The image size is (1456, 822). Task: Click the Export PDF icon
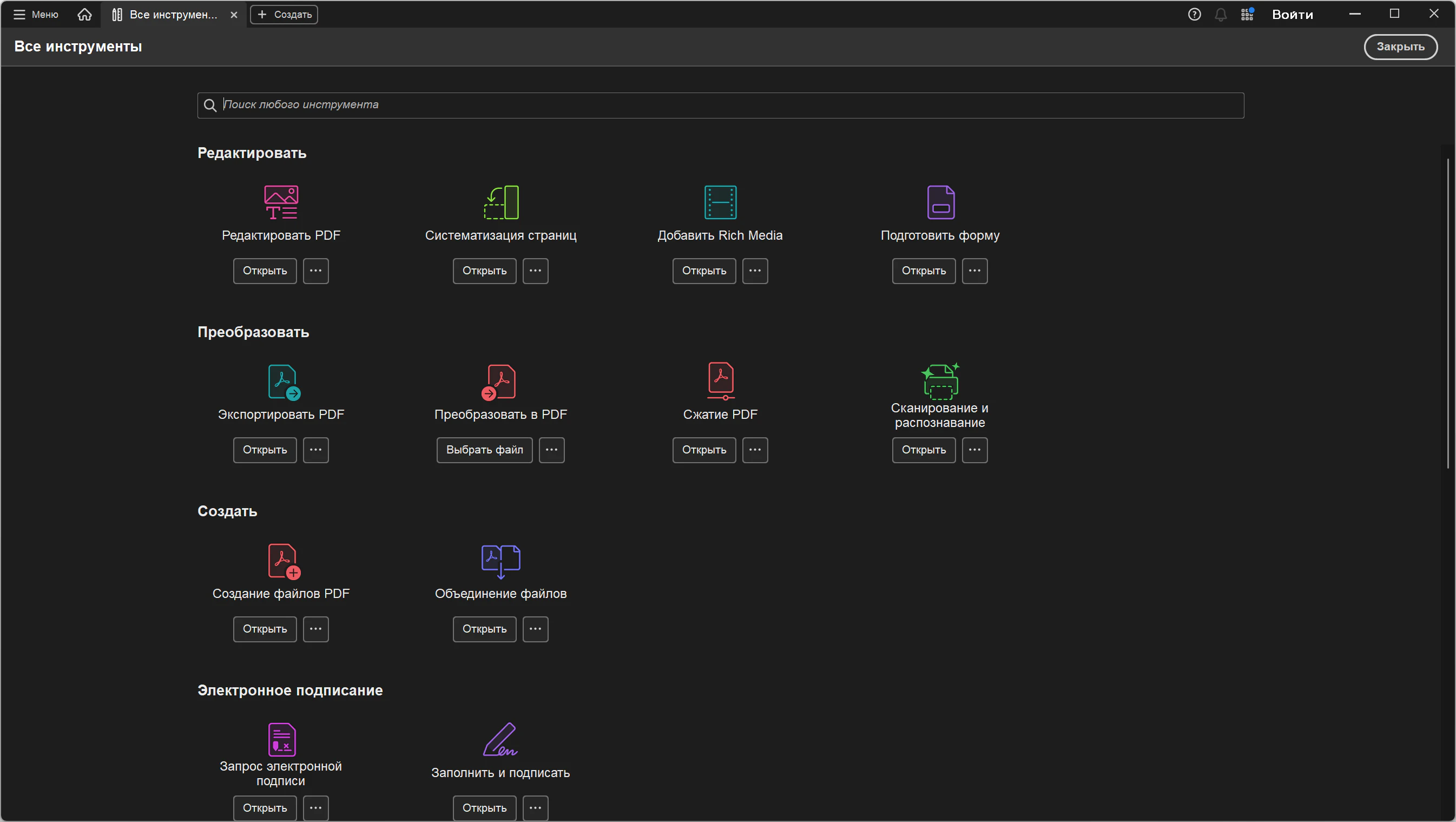283,382
